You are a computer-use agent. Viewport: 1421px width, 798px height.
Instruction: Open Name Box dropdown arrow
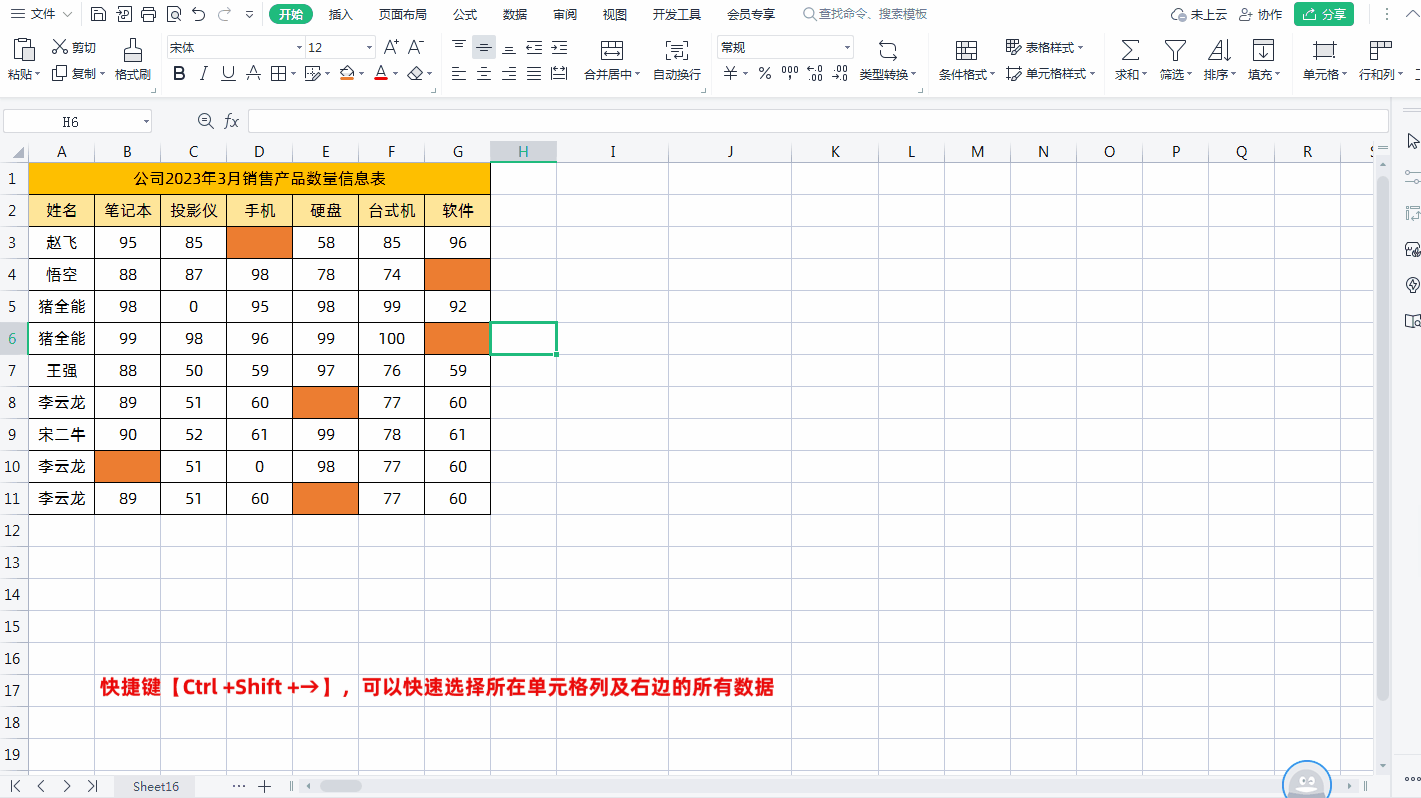146,122
